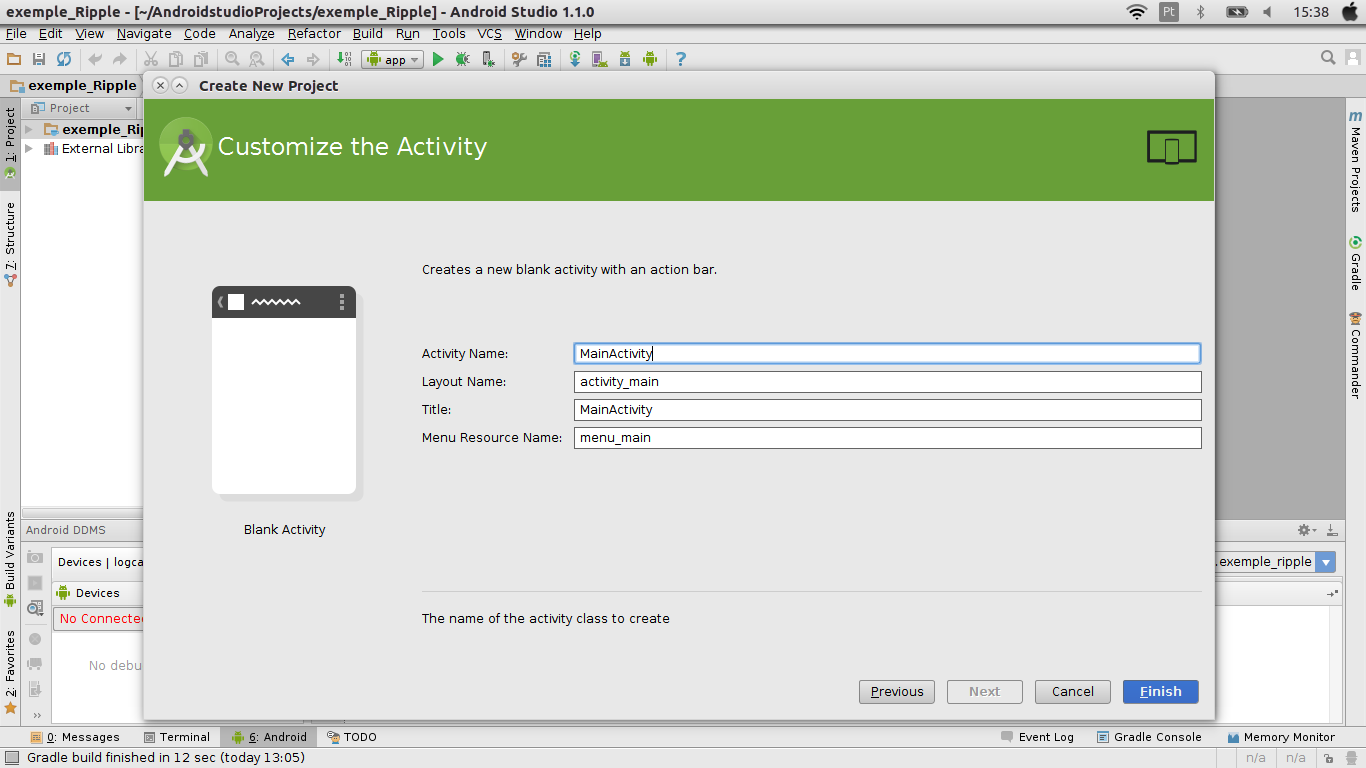
Task: Click the Forward navigation arrow
Action: click(313, 59)
